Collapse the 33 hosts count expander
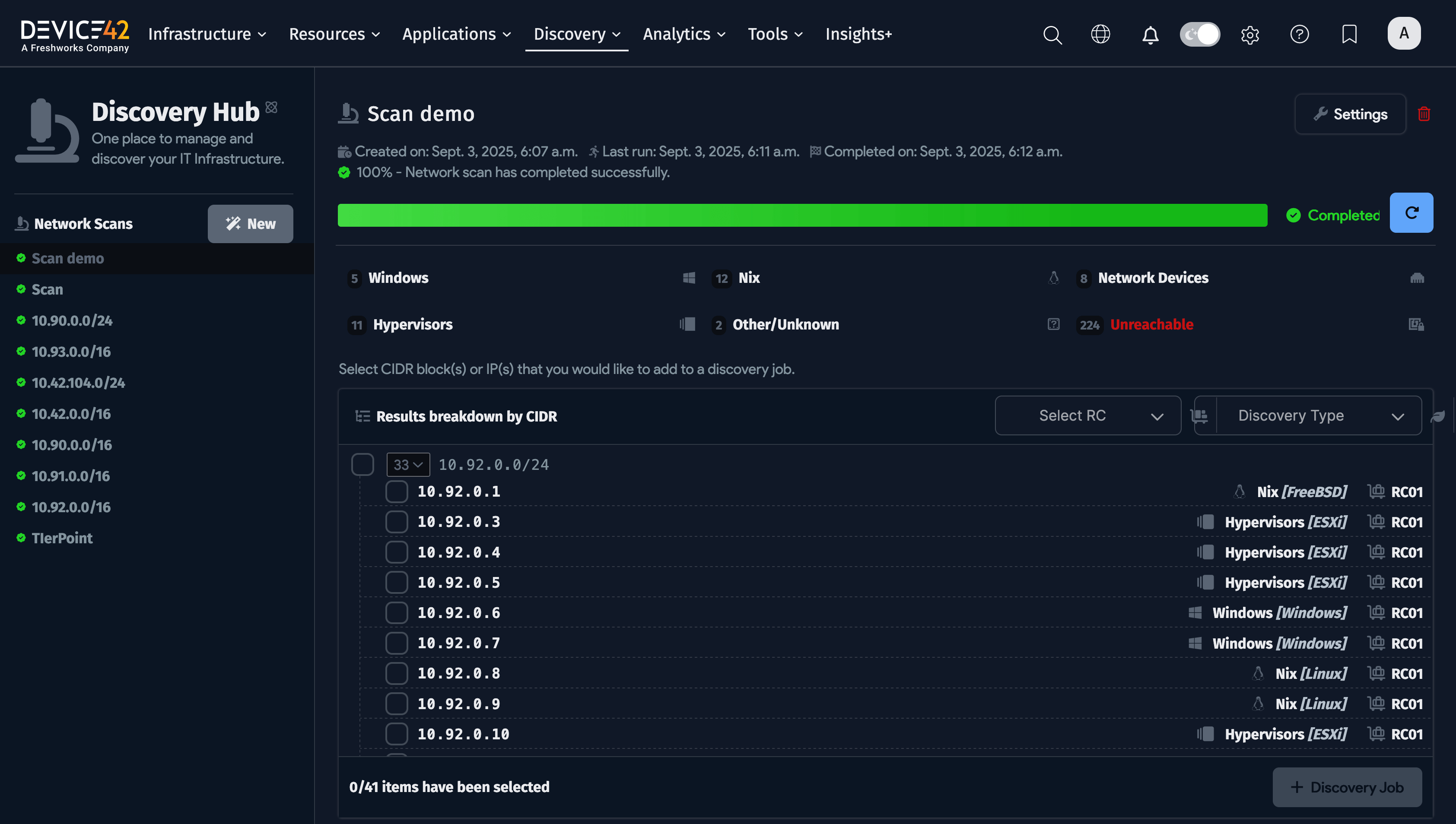This screenshot has width=1456, height=824. coord(407,465)
